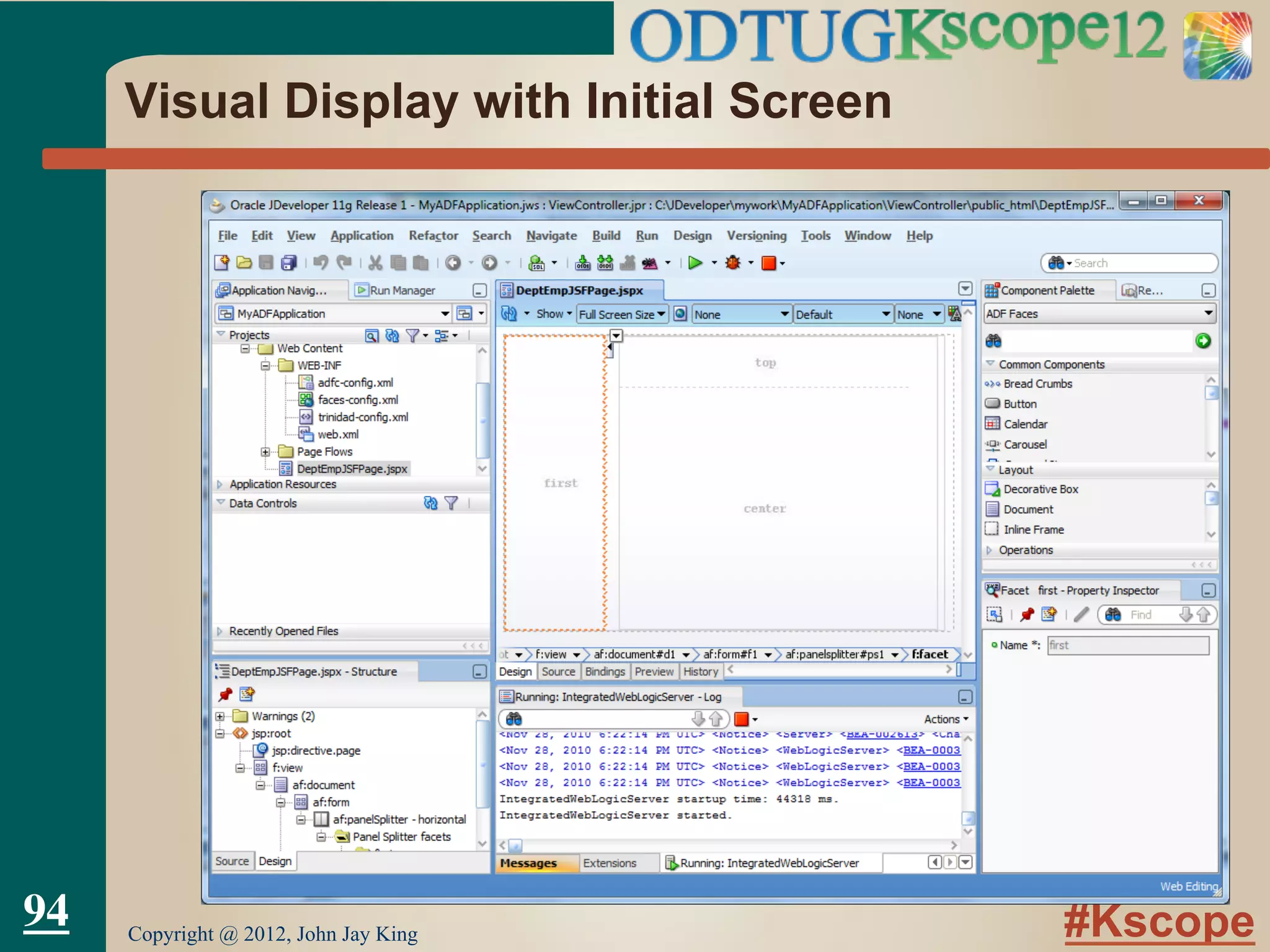Click the Refresh icon in Data Controls
The image size is (1270, 952).
tap(430, 503)
